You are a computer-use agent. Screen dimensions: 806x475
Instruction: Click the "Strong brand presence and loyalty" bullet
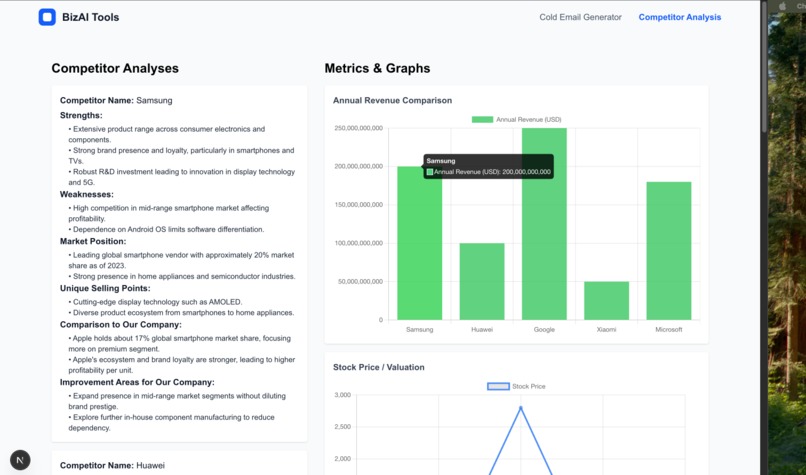click(181, 156)
